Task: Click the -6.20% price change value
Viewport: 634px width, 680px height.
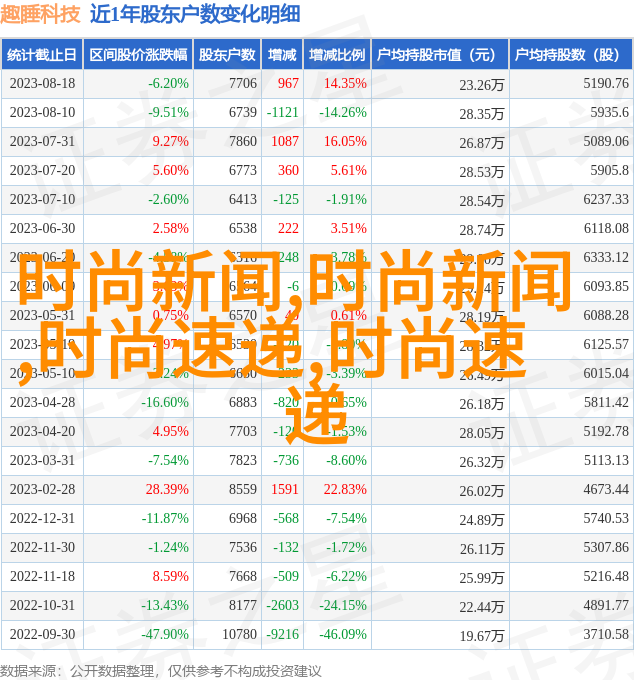Action: (x=168, y=83)
